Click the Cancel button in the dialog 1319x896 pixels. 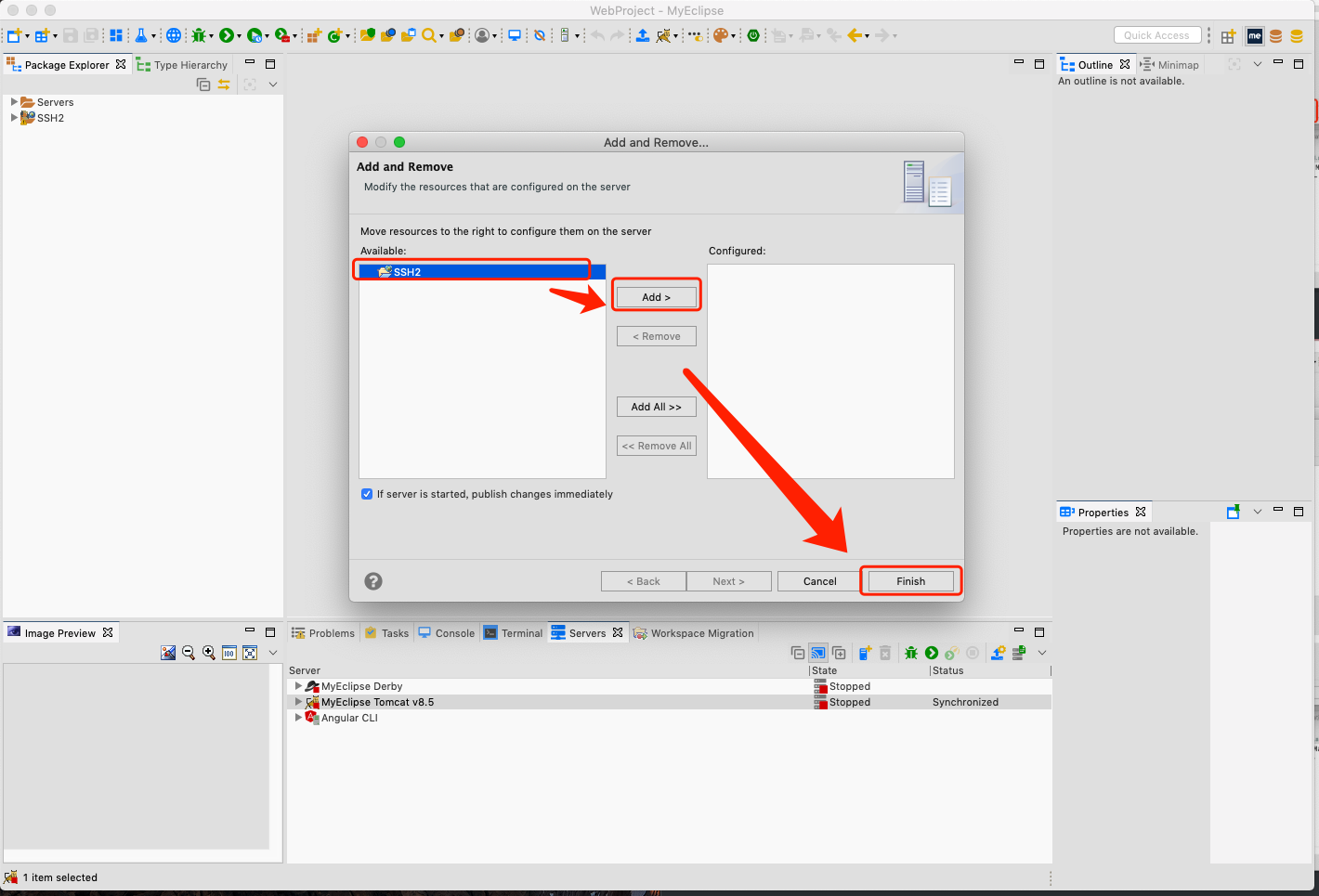819,581
